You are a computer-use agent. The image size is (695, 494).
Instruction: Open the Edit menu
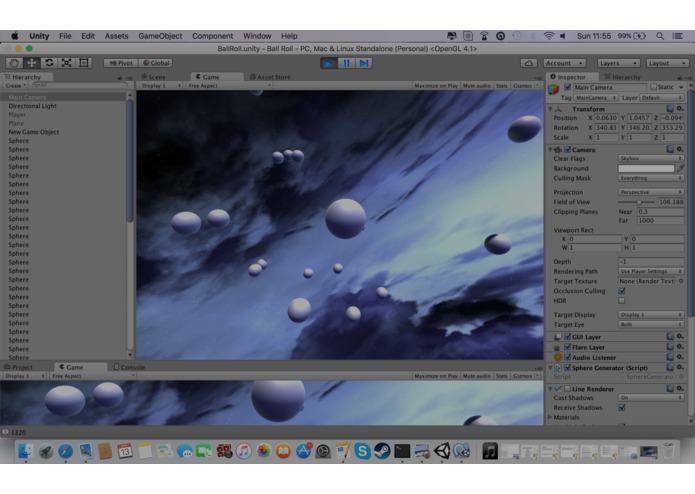pos(88,36)
